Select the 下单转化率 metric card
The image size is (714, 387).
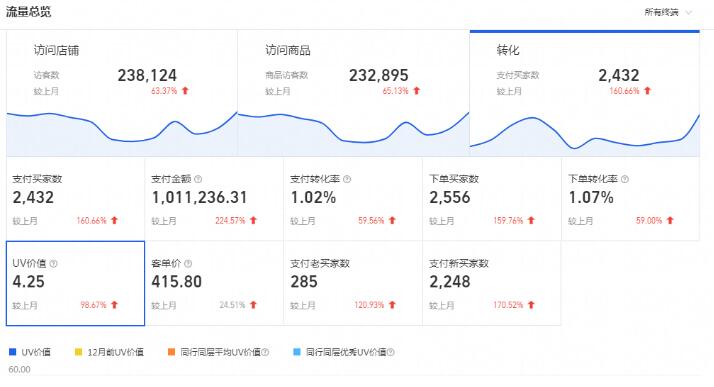[631, 199]
